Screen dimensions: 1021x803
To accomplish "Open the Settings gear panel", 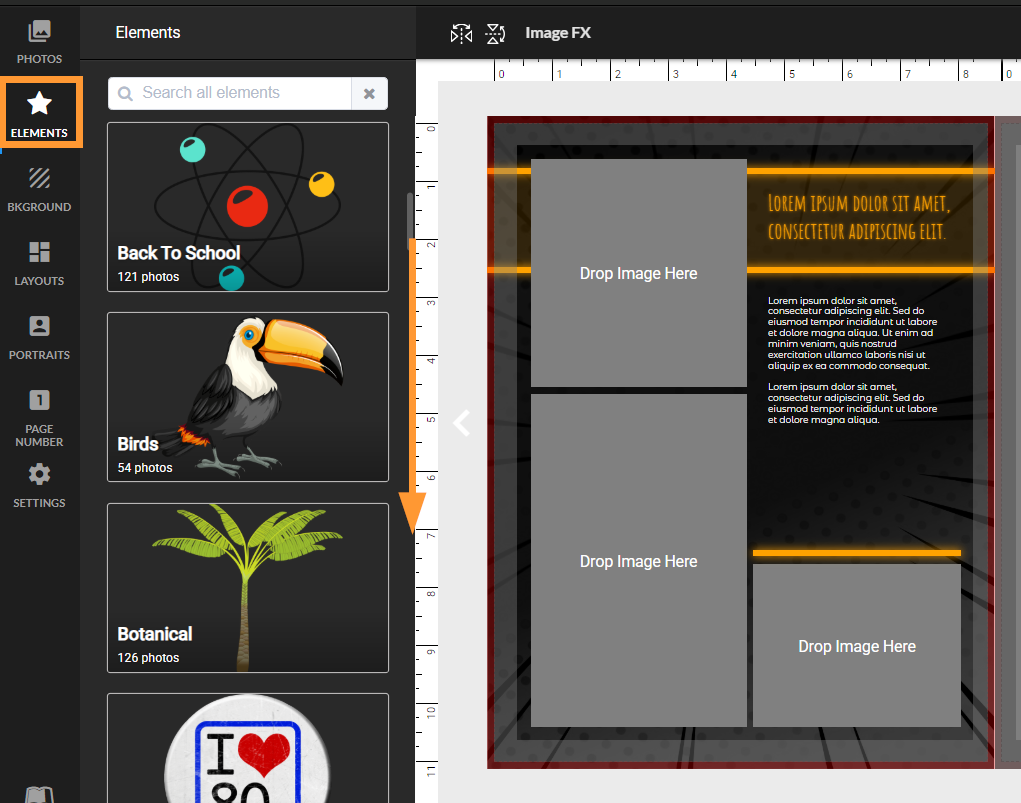I will (39, 485).
